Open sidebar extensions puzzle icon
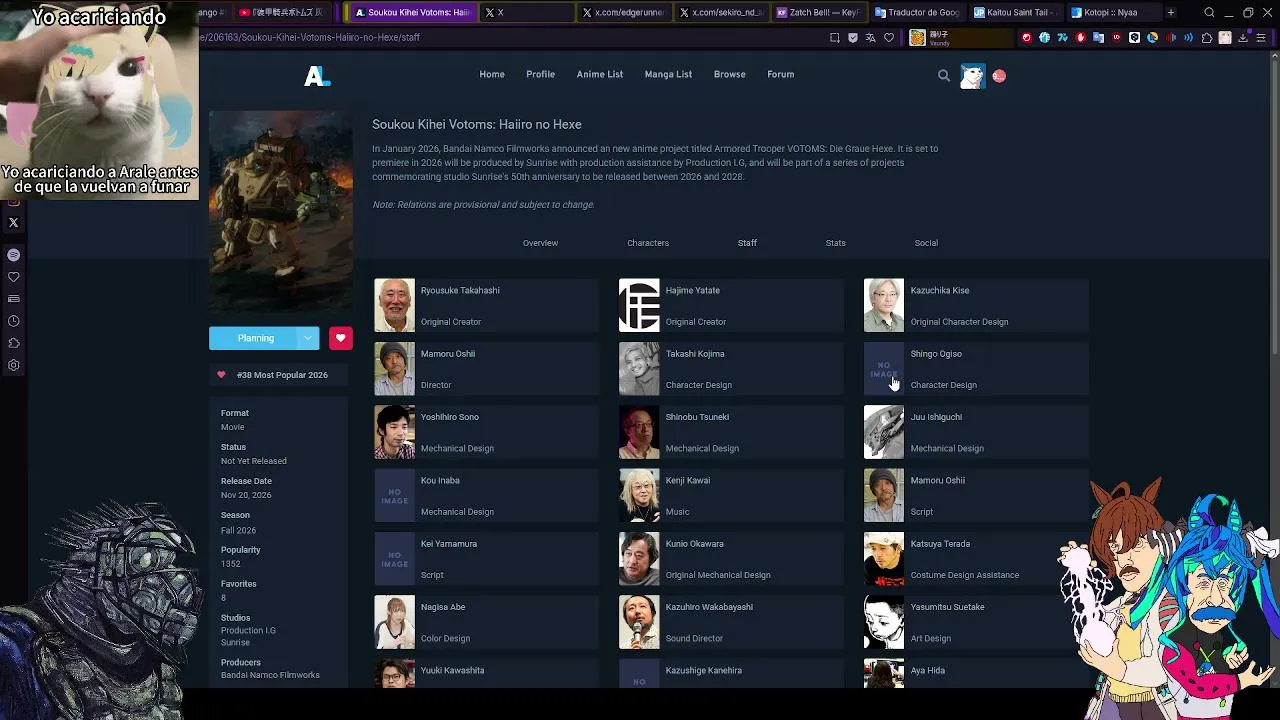The width and height of the screenshot is (1280, 720). (14, 343)
